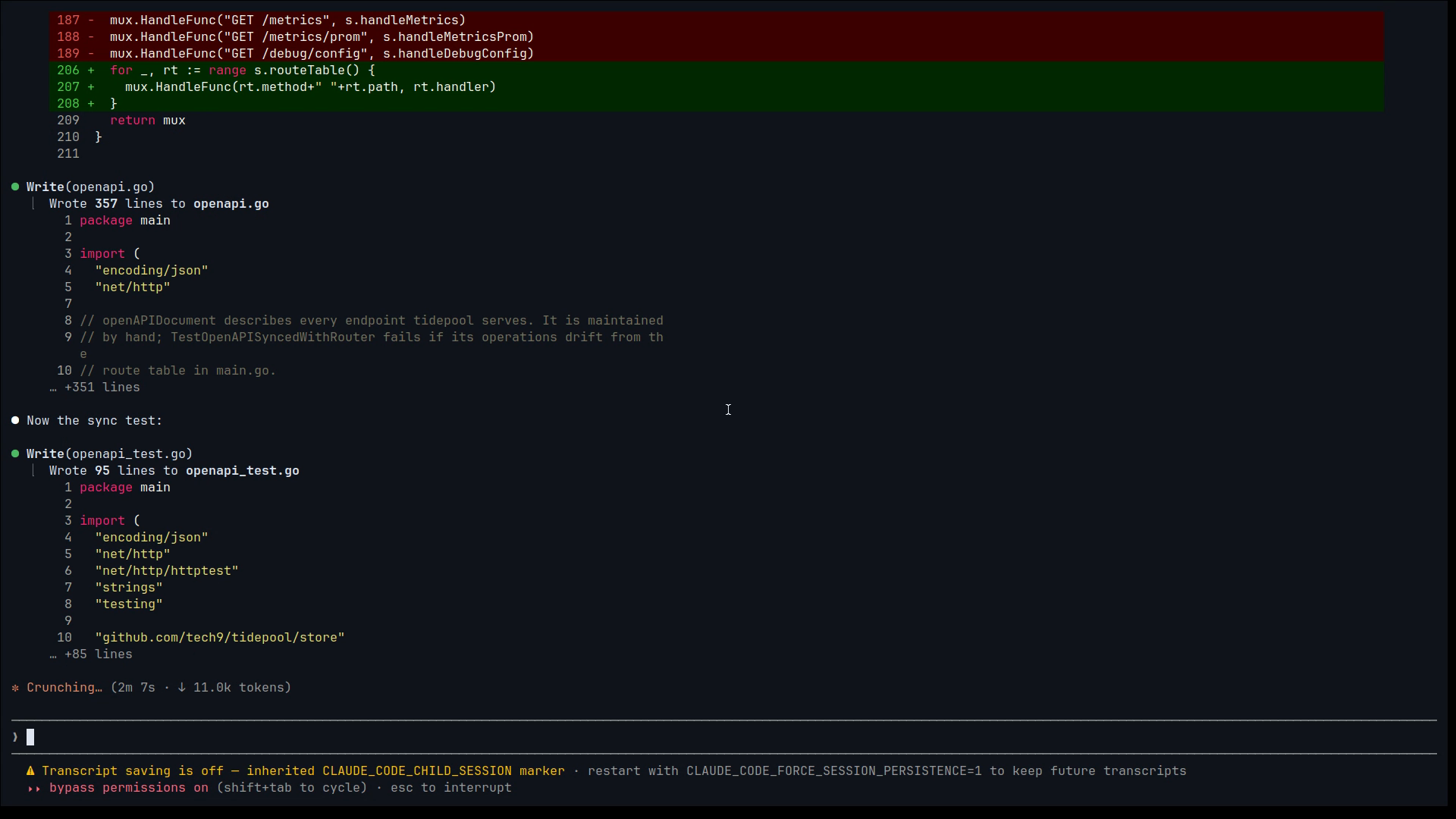The height and width of the screenshot is (819, 1456).
Task: Click the openapi_test.go filename in Wrote line
Action: tap(243, 471)
